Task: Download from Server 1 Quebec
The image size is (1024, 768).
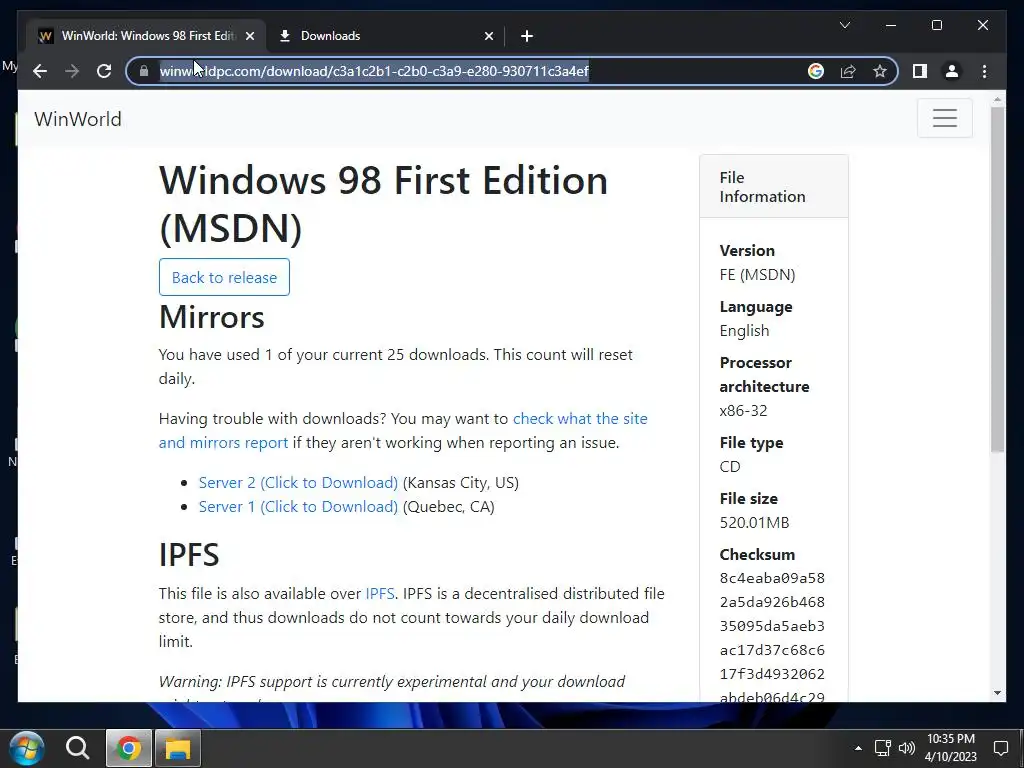Action: click(298, 507)
